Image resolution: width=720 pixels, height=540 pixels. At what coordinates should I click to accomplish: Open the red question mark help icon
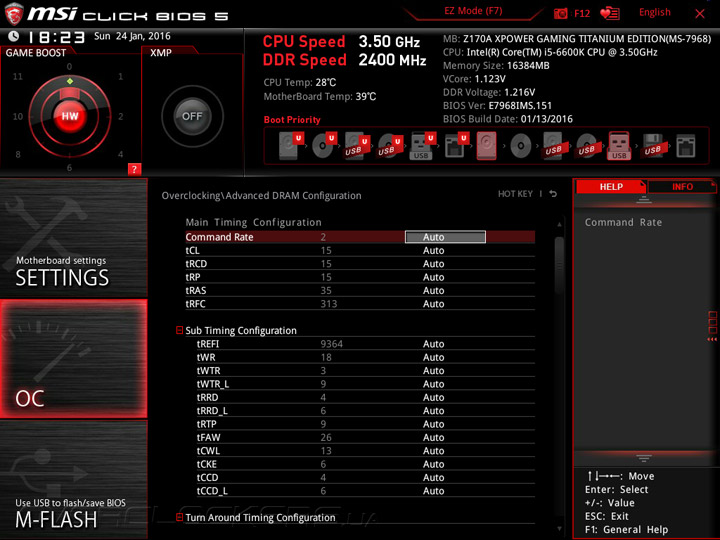tap(134, 169)
